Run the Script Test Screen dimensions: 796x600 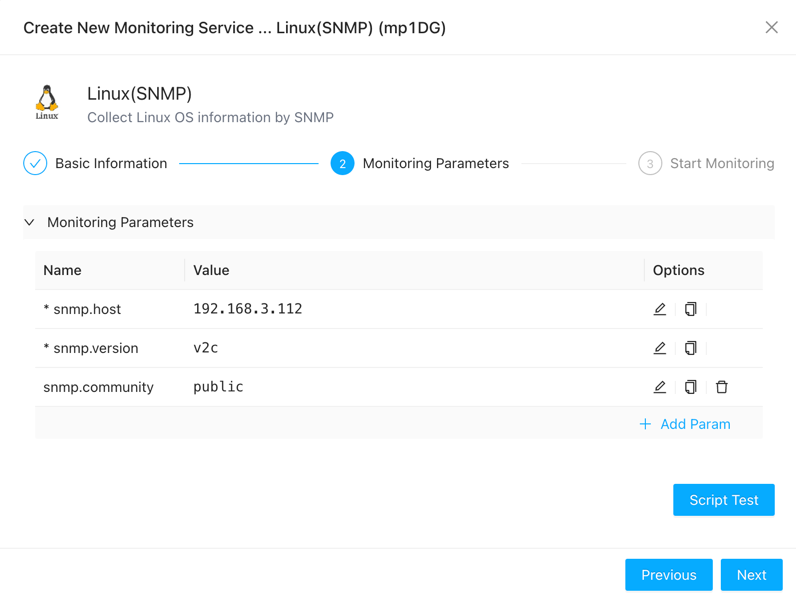(723, 500)
